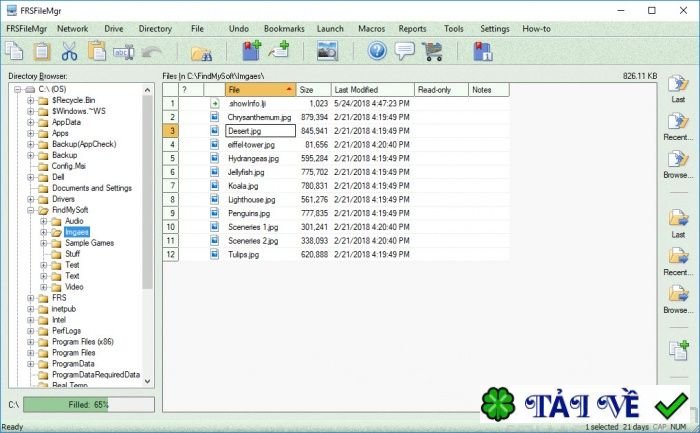
Task: Sort by the Last Modified column header
Action: tap(373, 90)
